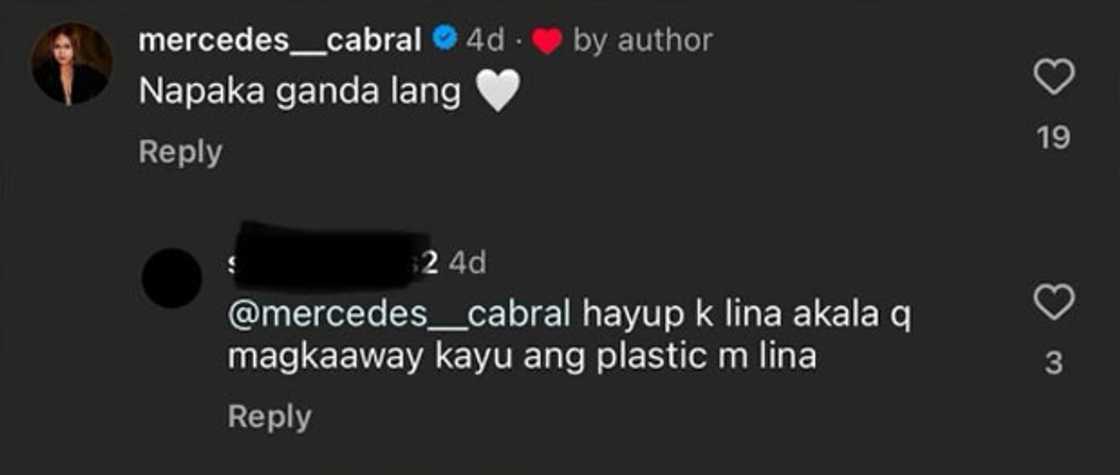
Task: Tap the 4d timestamp next to mercedes__cabral
Action: click(486, 41)
